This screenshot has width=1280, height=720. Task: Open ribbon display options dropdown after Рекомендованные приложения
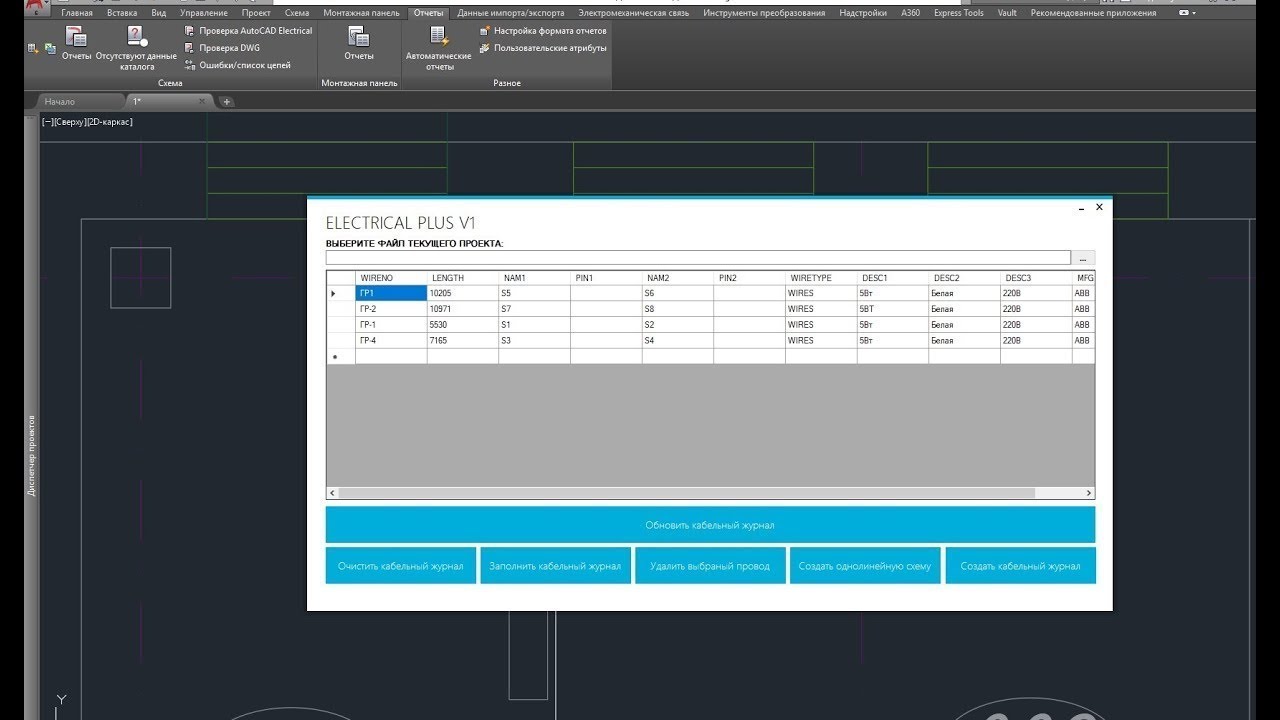tap(1189, 13)
